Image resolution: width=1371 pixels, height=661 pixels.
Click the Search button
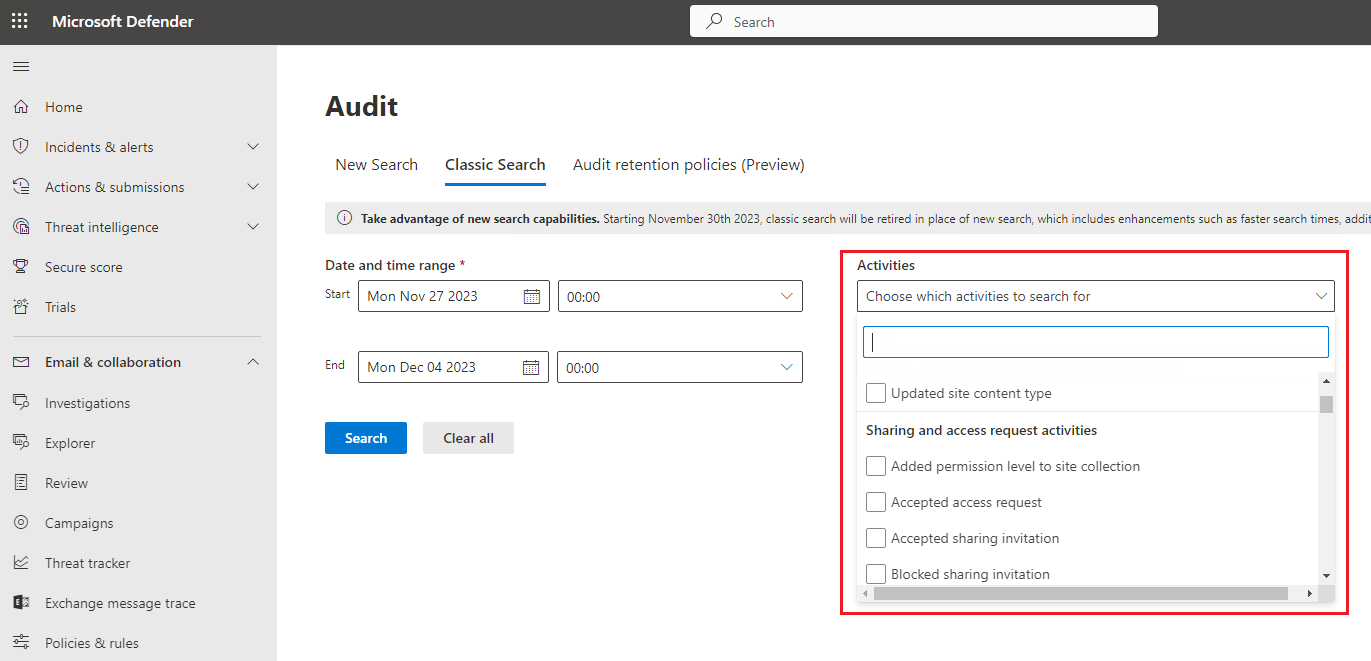tap(365, 438)
